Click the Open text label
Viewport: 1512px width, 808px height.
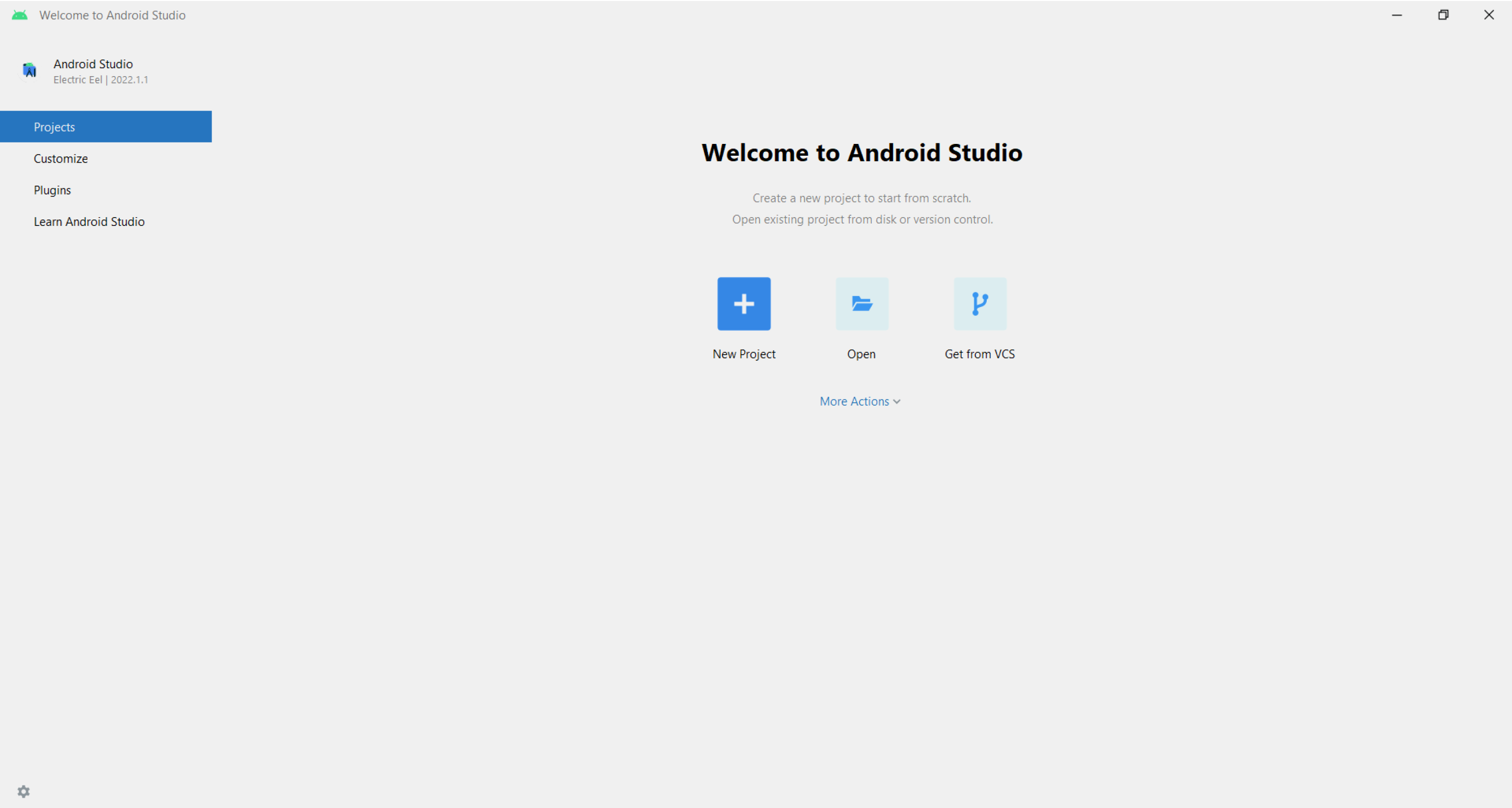coord(861,354)
